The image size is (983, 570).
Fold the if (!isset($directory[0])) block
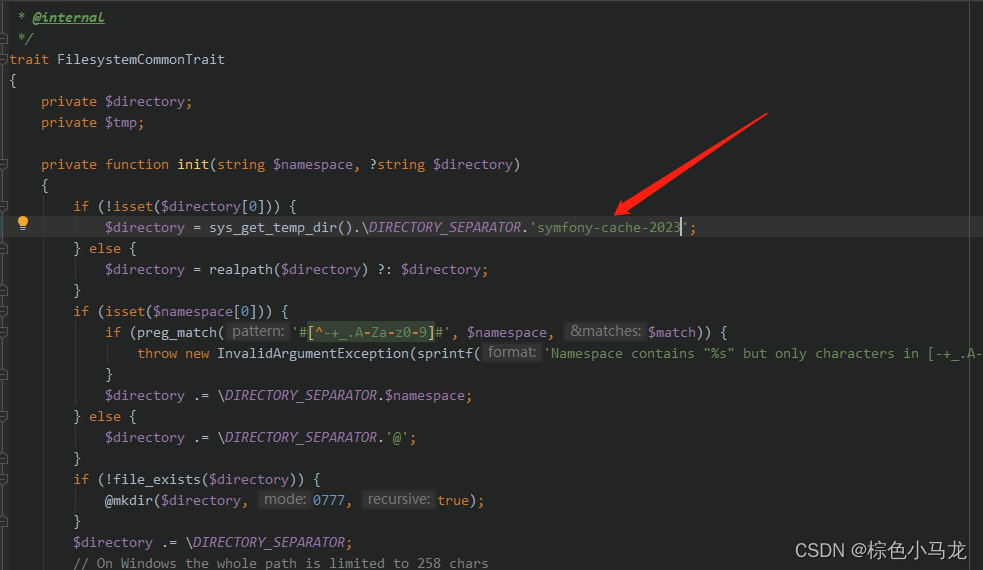[x=3, y=206]
